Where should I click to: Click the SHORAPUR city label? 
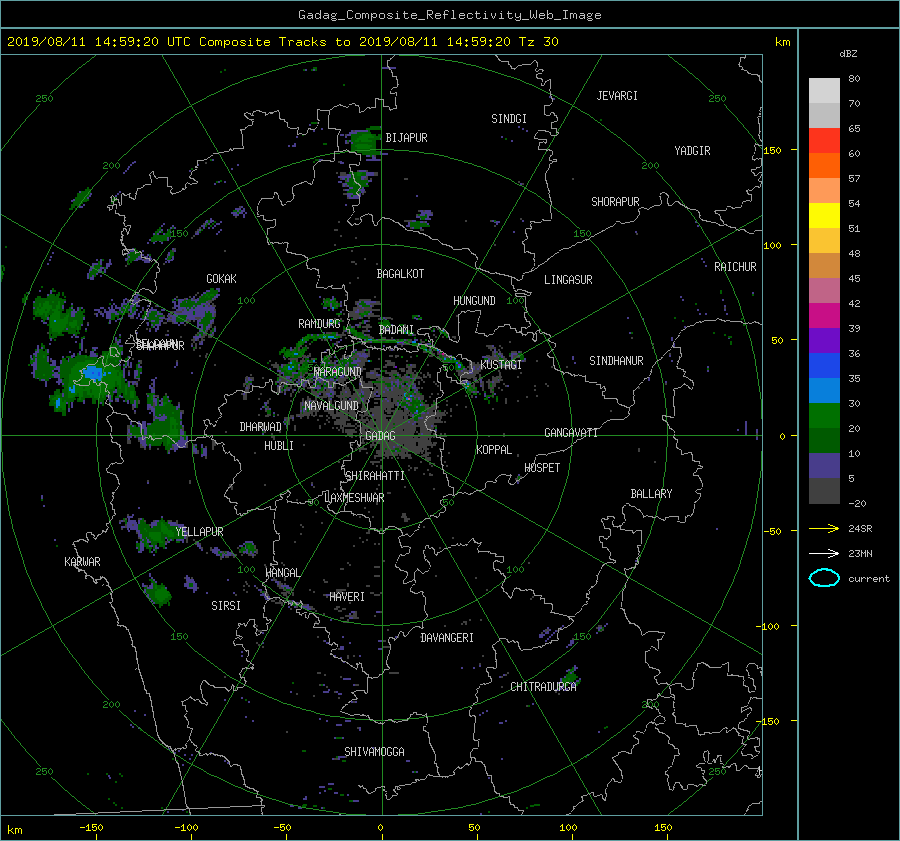pos(615,202)
